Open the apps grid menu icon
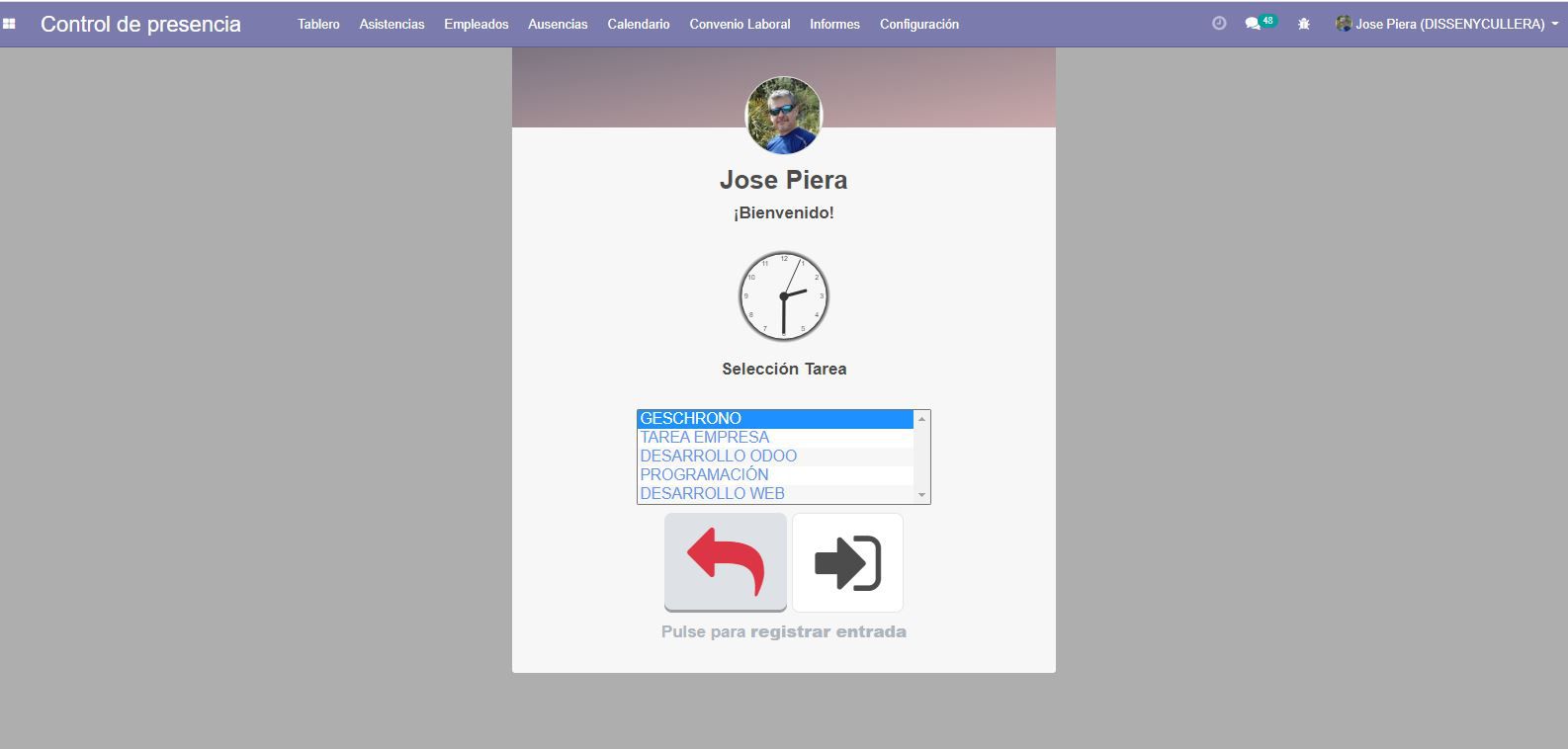Image resolution: width=1568 pixels, height=749 pixels. pos(9,24)
